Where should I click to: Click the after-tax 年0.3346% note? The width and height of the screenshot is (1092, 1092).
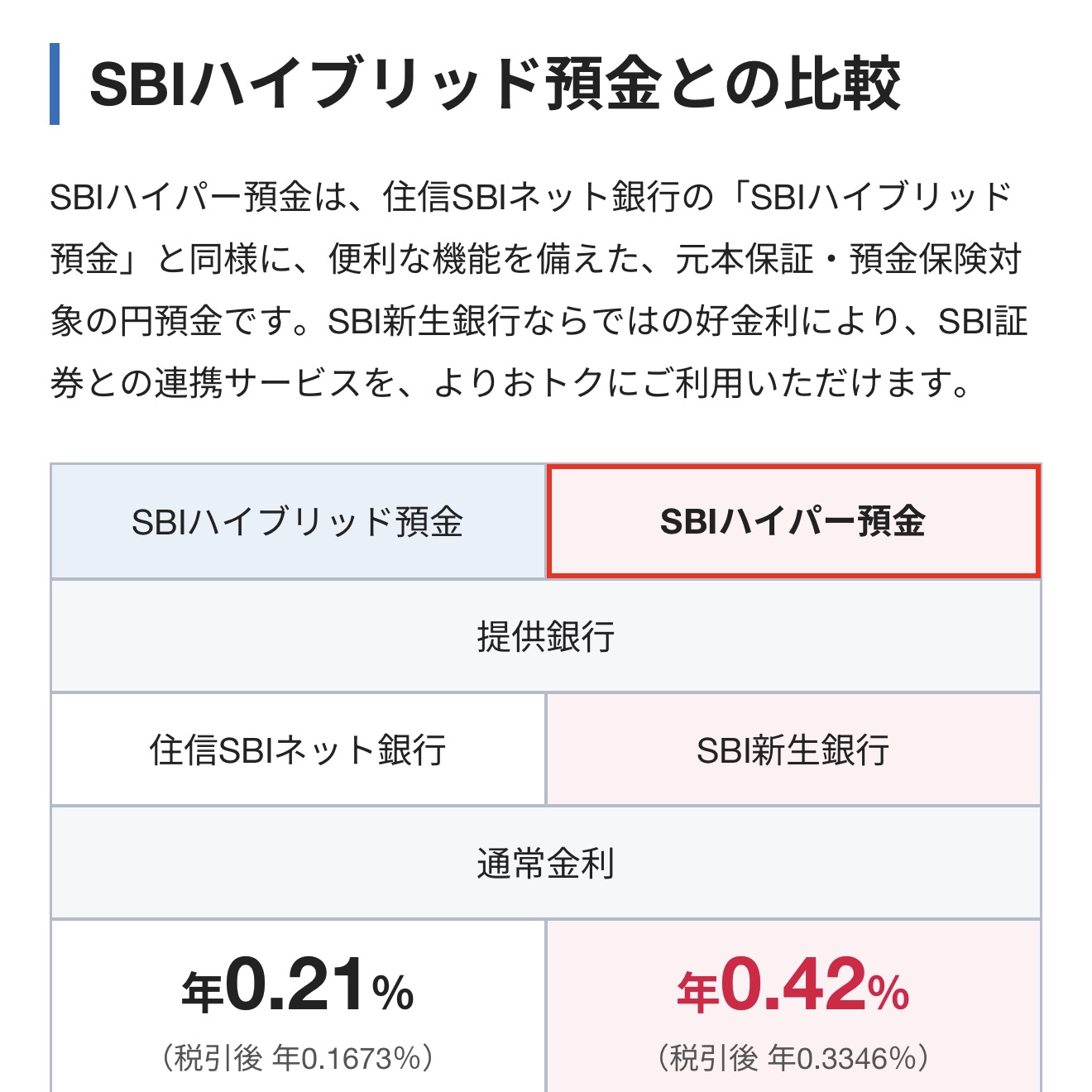[x=793, y=1058]
